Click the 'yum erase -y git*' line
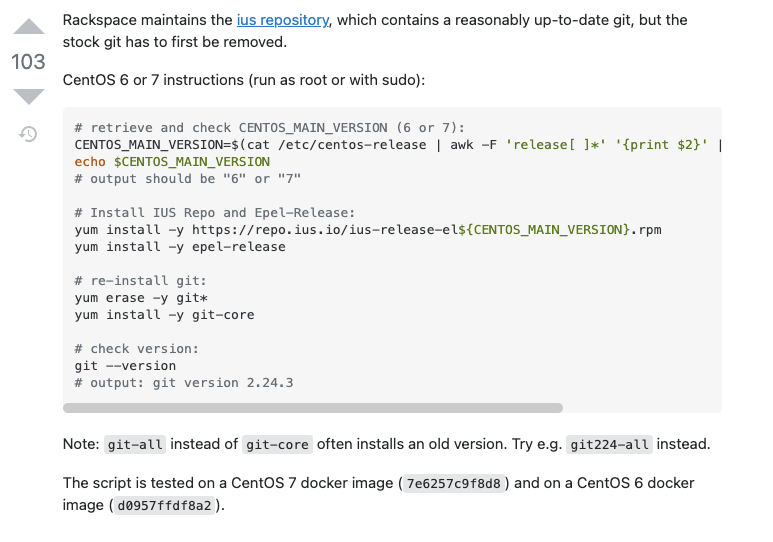The height and width of the screenshot is (542, 773). pos(141,298)
